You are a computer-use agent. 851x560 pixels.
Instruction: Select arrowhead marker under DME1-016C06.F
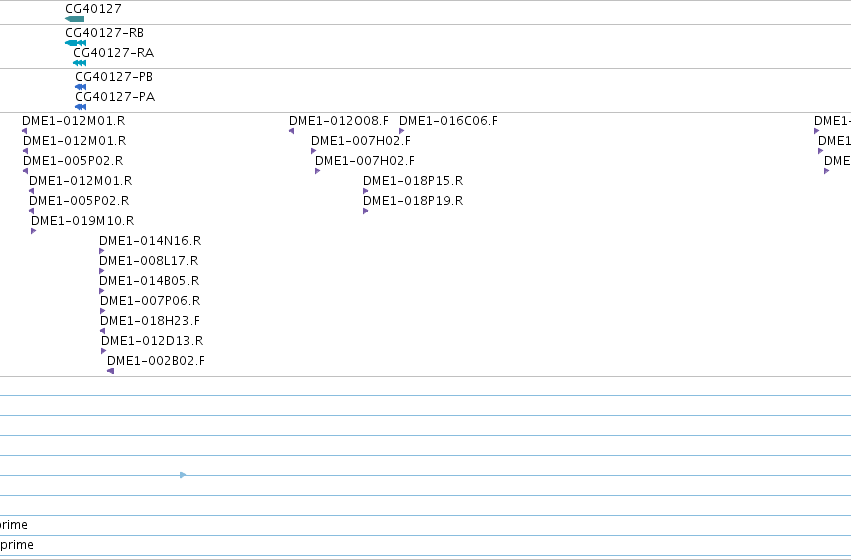pos(402,131)
